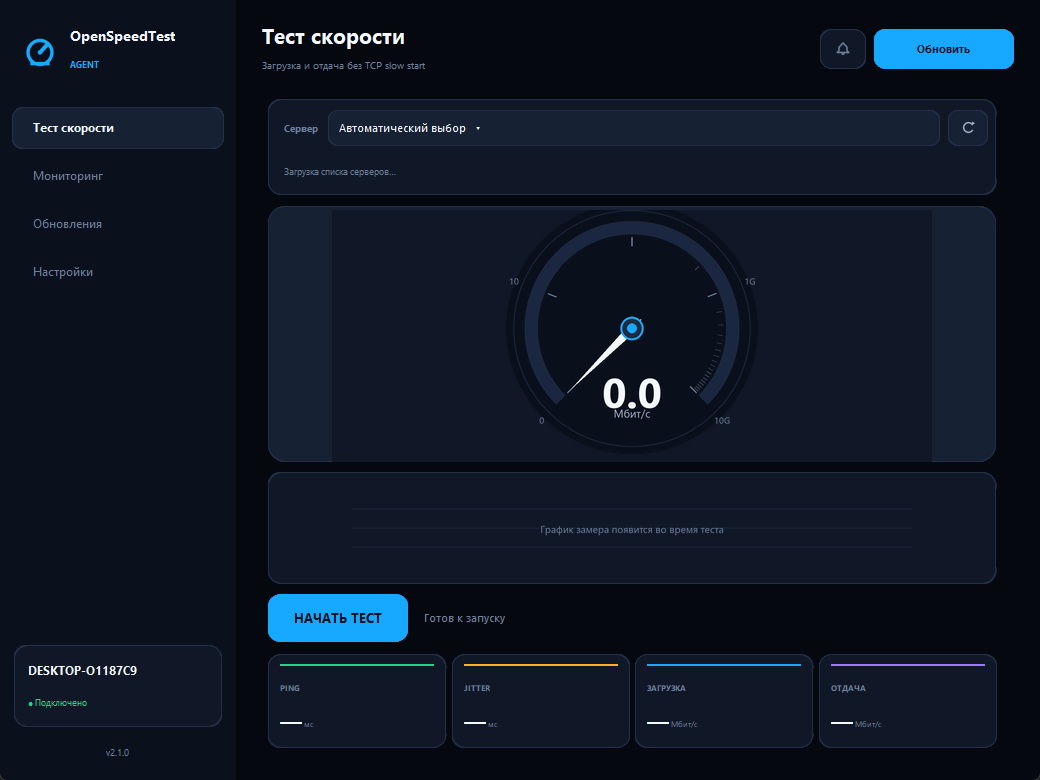The image size is (1040, 780).
Task: Select the ОТДАЧА result card
Action: pos(908,701)
